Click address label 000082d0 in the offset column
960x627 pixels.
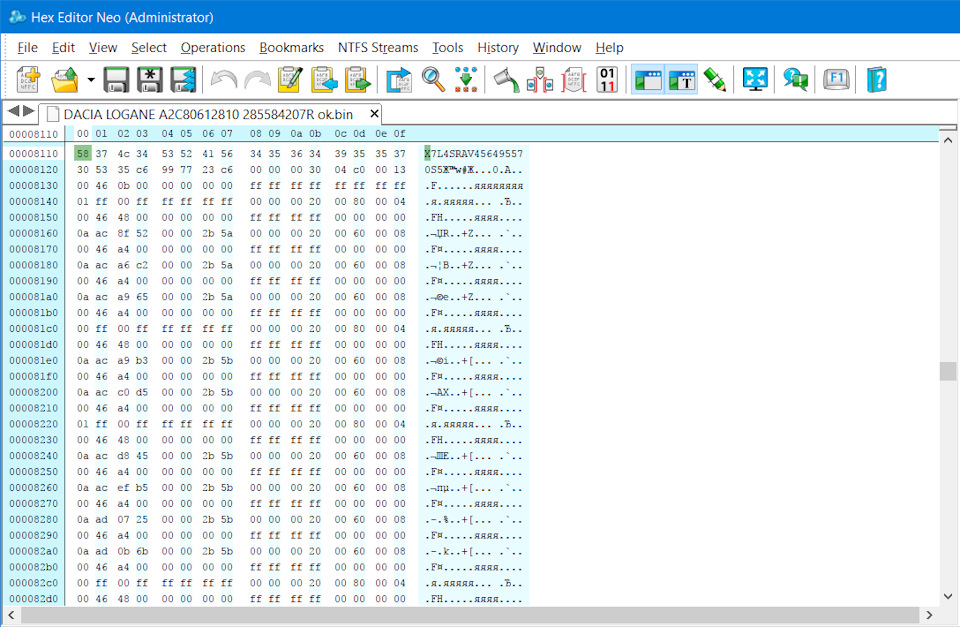[34, 599]
